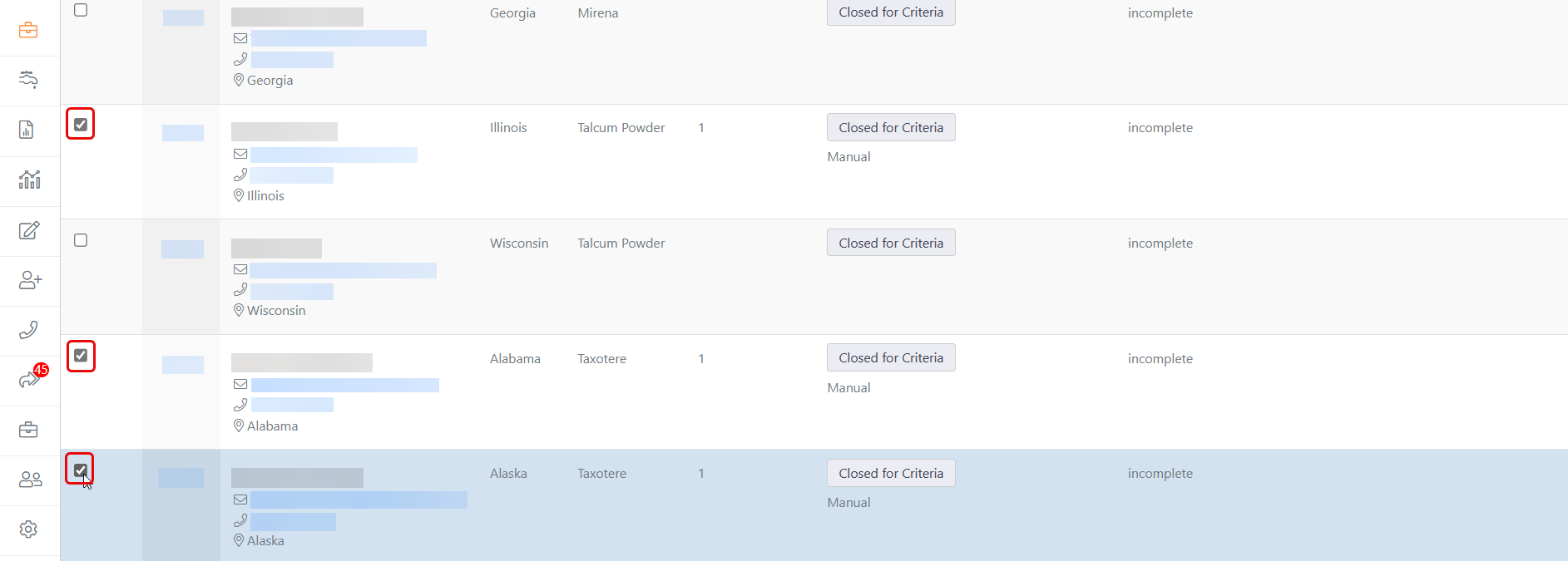Viewport: 1568px width, 561px height.
Task: Click the faucet icon in sidebar
Action: coord(28,80)
